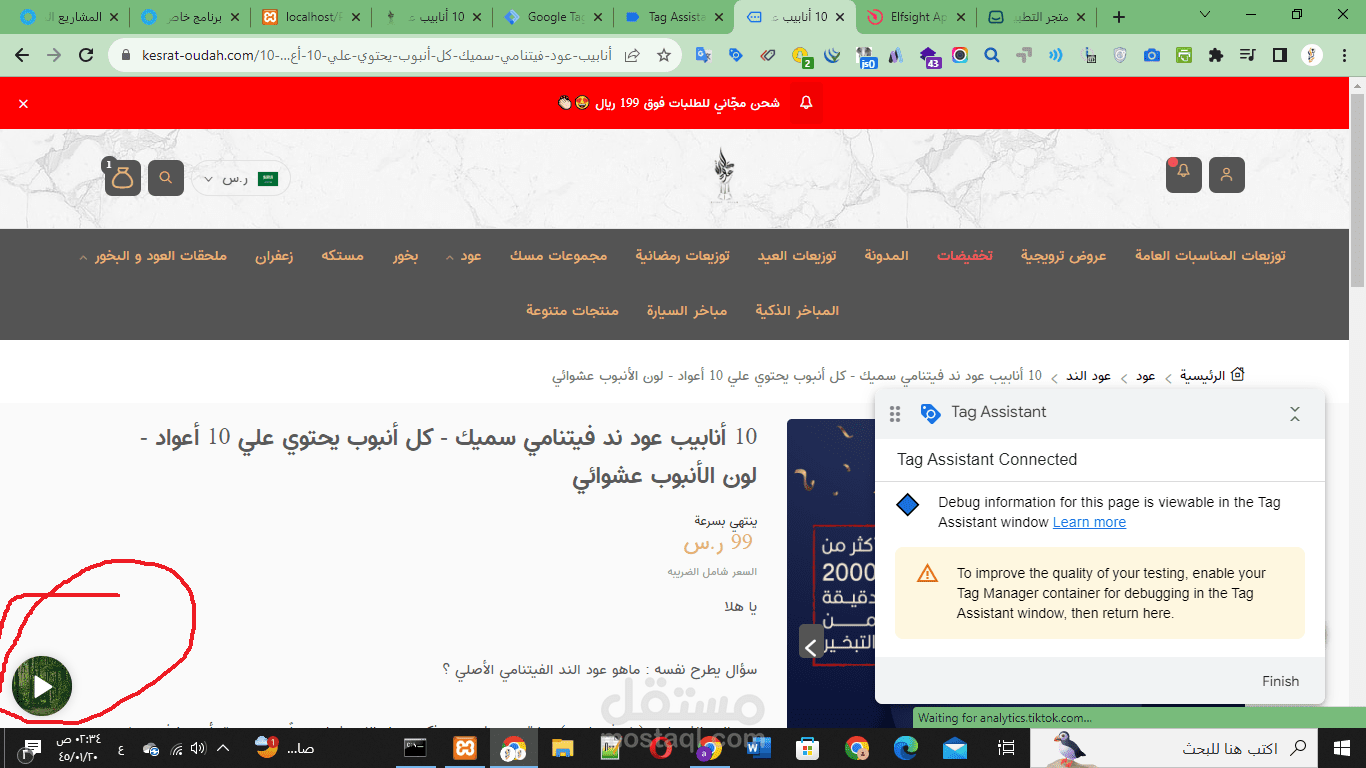The width and height of the screenshot is (1366, 768).
Task: Open Microsoft Edge from taskbar
Action: (x=906, y=748)
